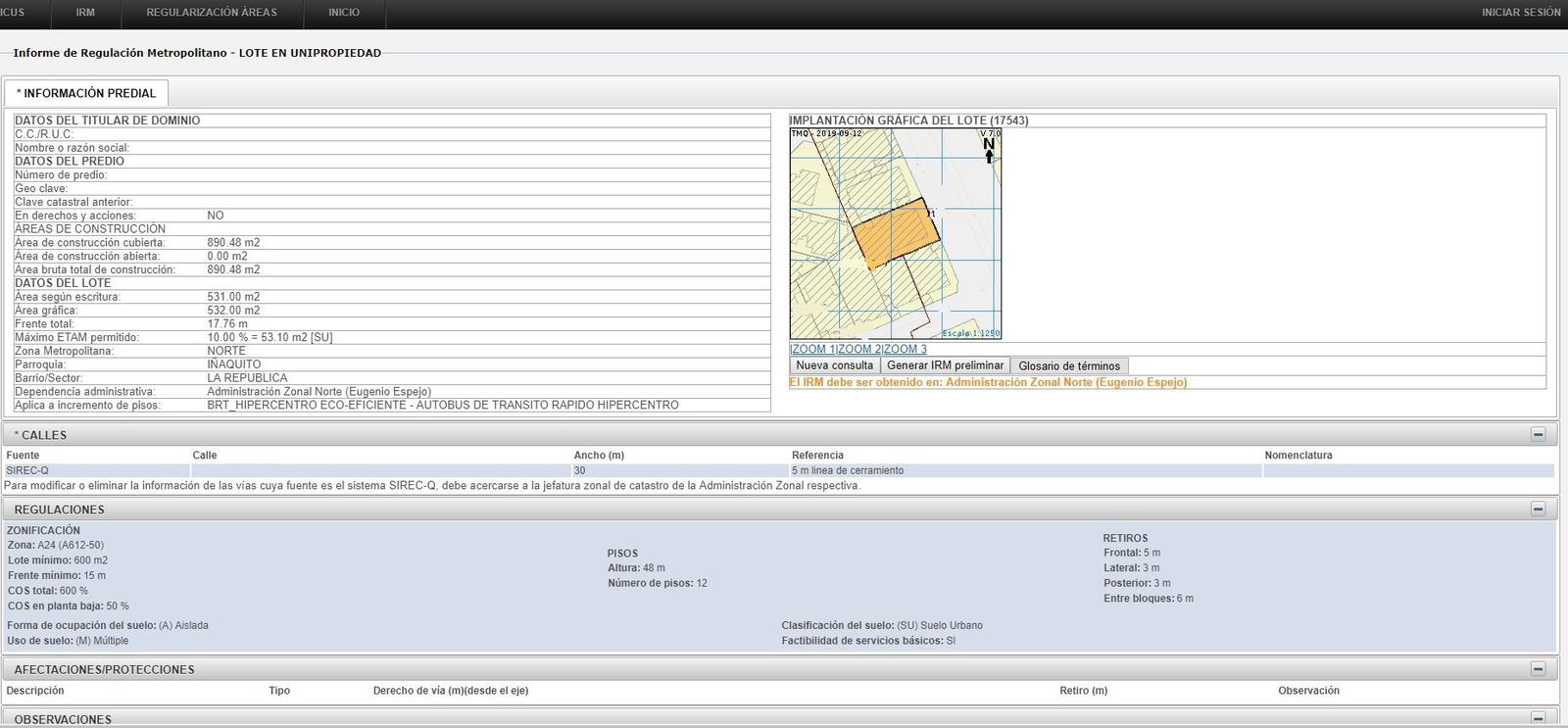Select the Información Predial tab

[86, 93]
